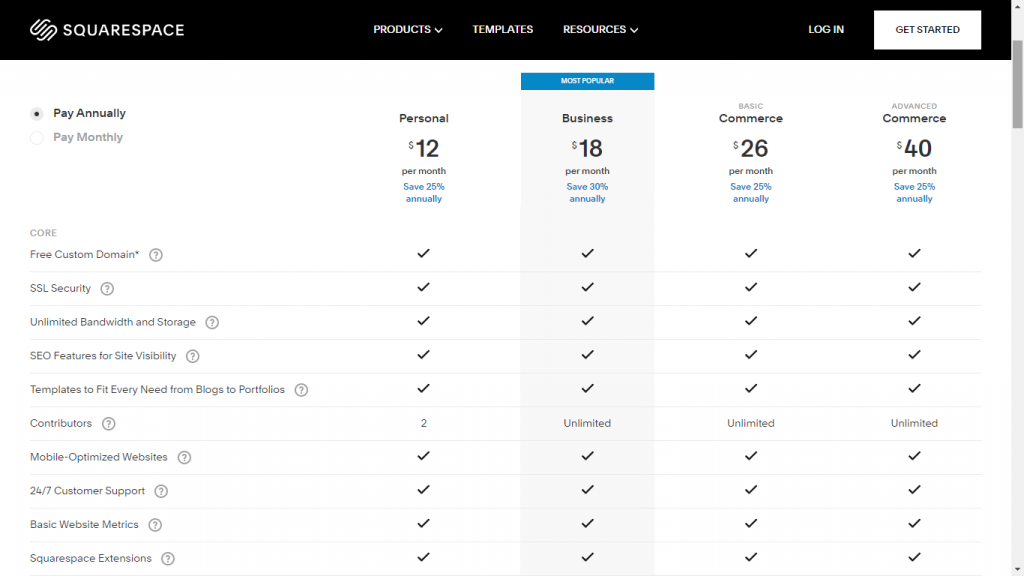Expand the RESOURCES dropdown

(600, 29)
